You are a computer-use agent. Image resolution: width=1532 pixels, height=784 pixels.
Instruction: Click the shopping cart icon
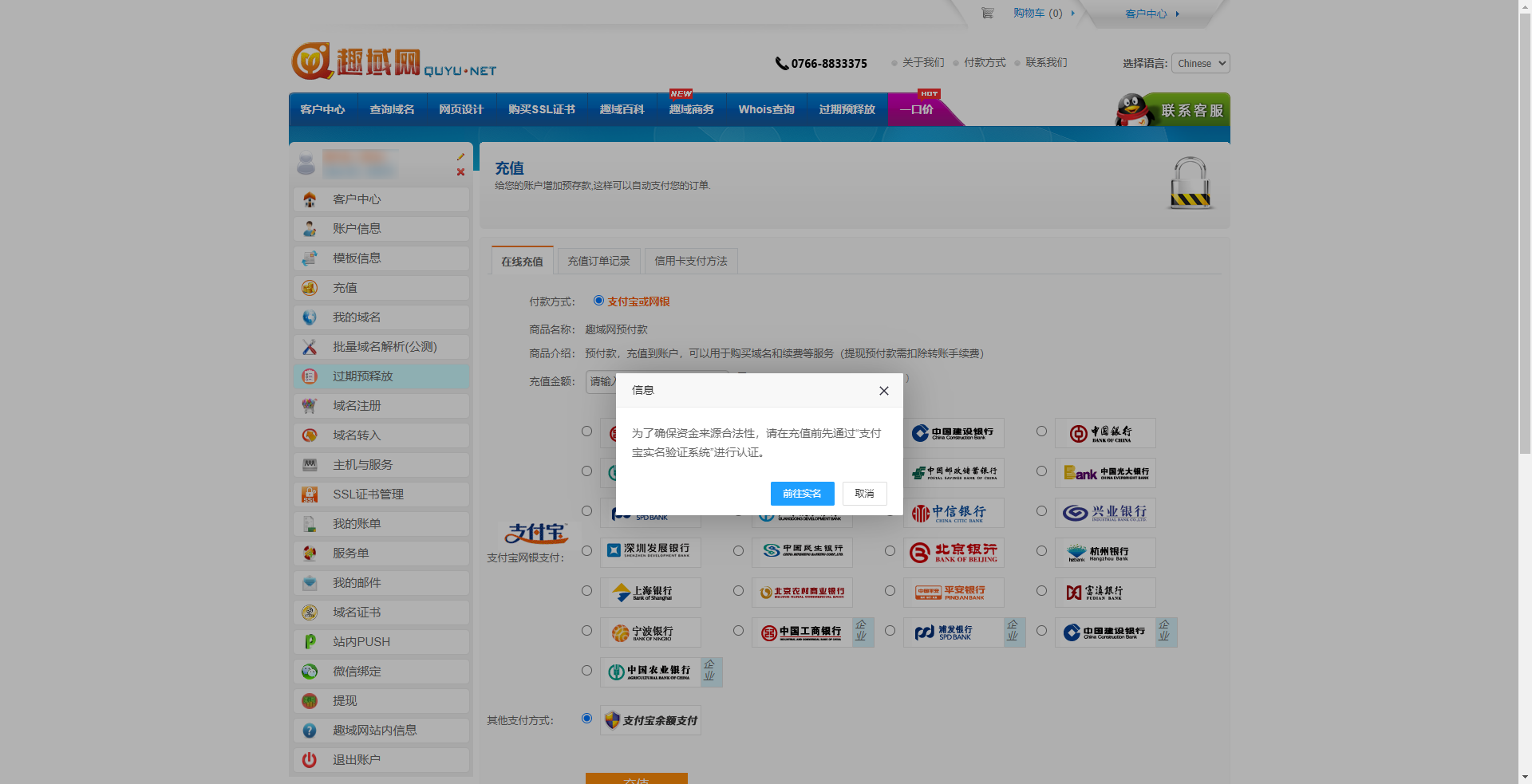[x=987, y=13]
